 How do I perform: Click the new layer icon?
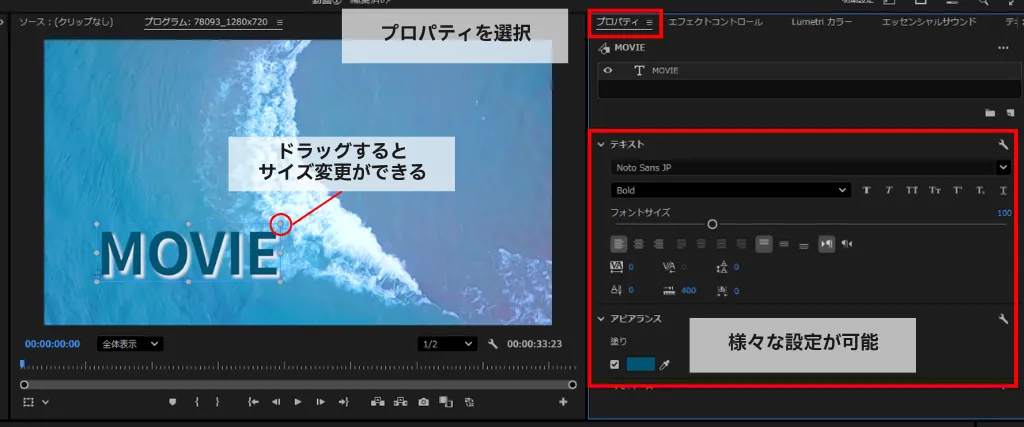(x=1010, y=113)
